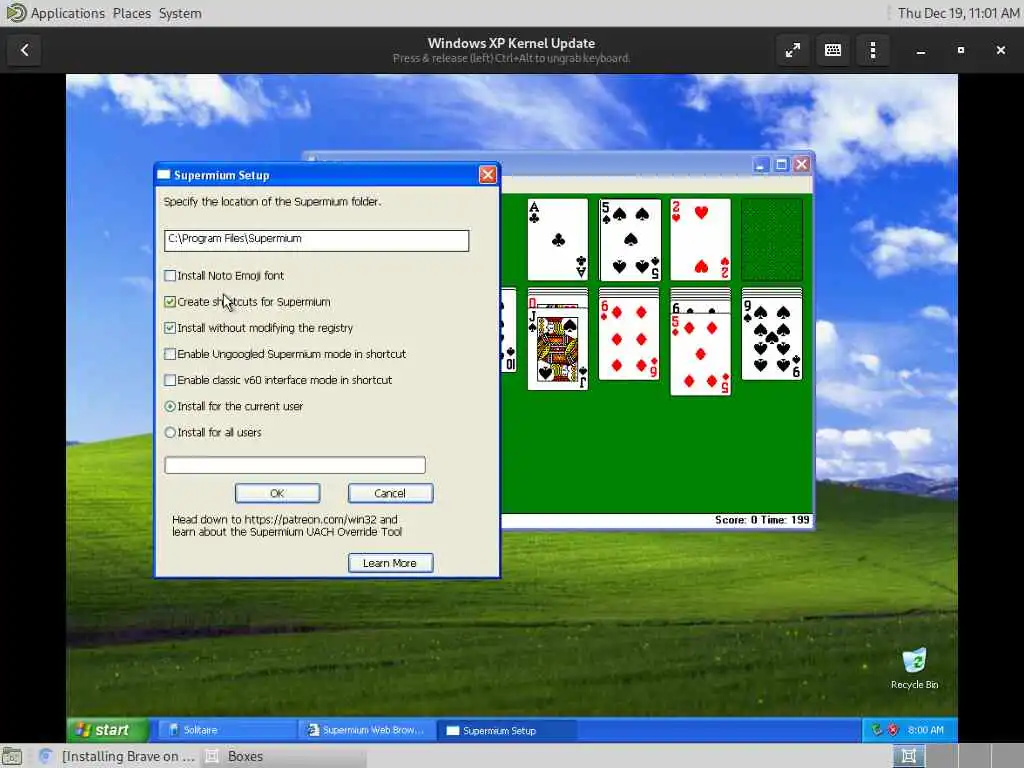
Task: Enable classic v60 interface mode checkbox
Action: (170, 380)
